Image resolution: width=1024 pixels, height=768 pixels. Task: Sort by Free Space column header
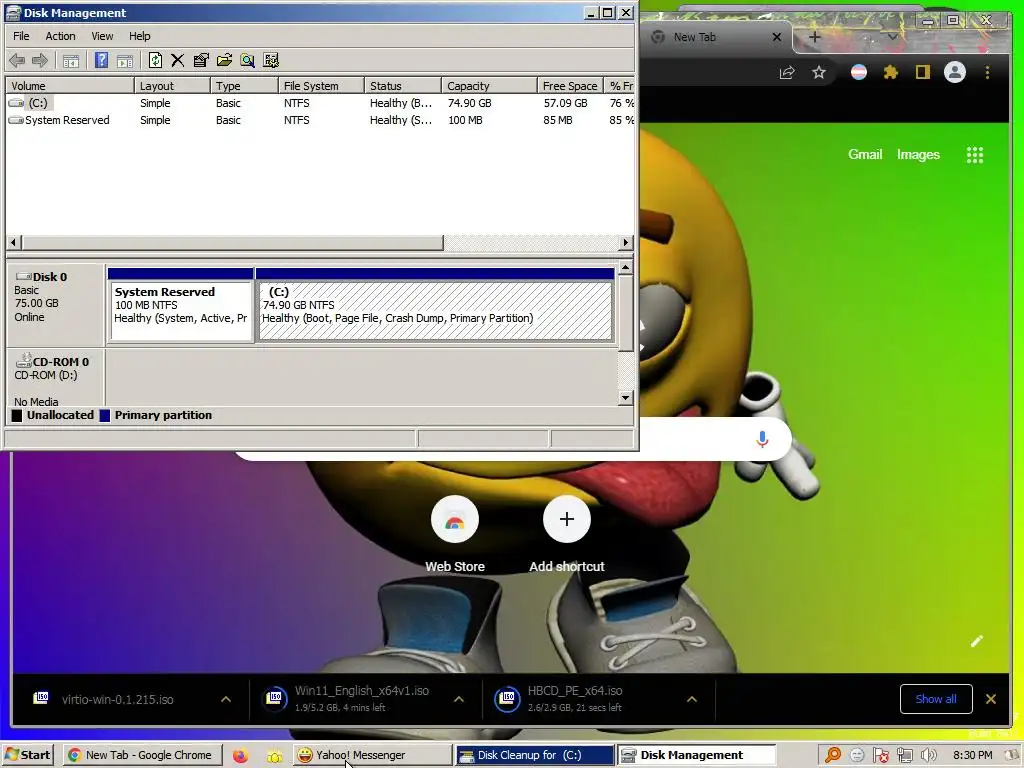click(569, 86)
